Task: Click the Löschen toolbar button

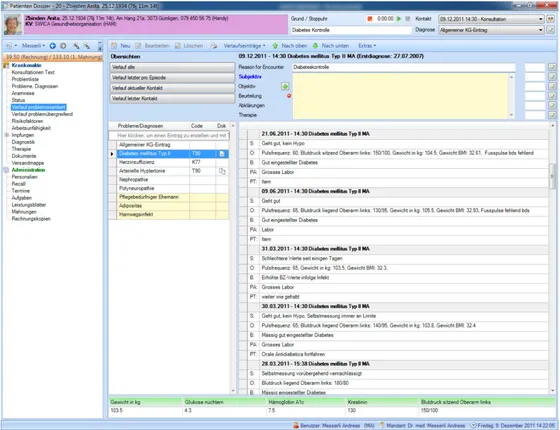Action: pos(189,46)
